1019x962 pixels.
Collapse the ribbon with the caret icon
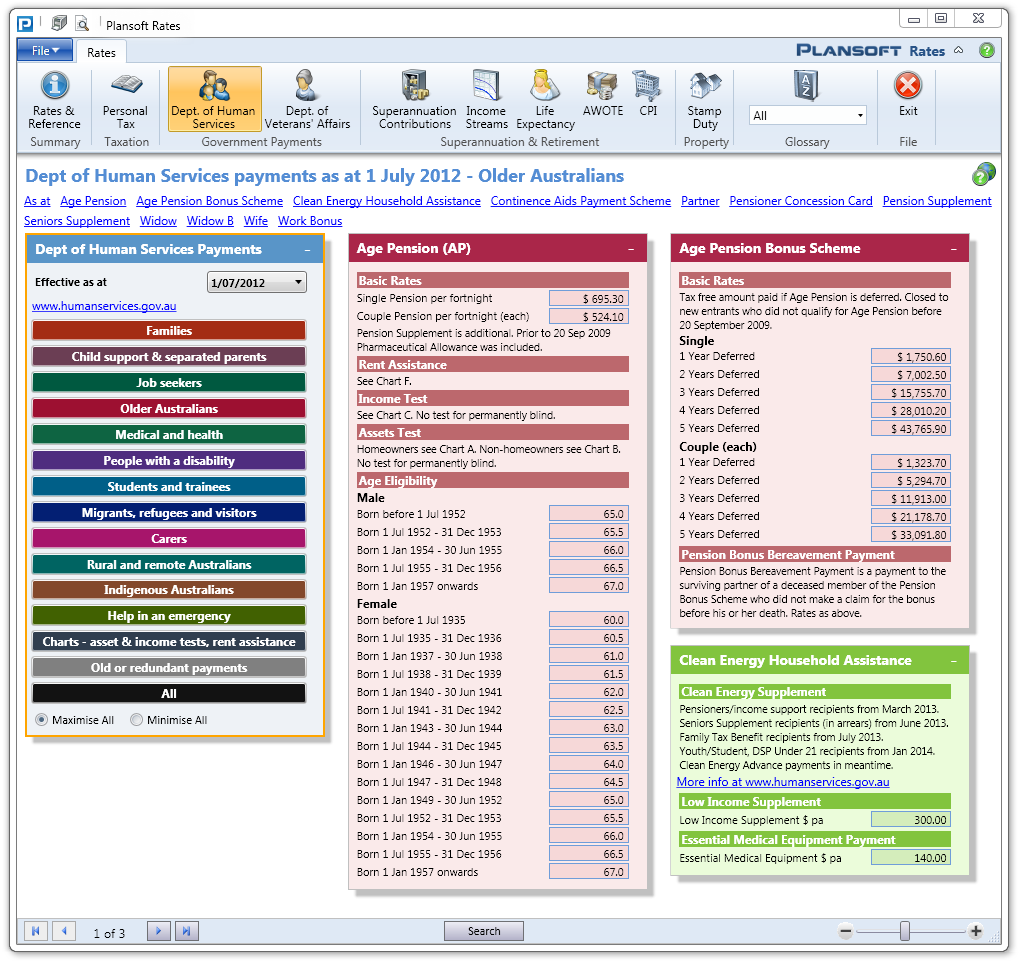coord(959,50)
